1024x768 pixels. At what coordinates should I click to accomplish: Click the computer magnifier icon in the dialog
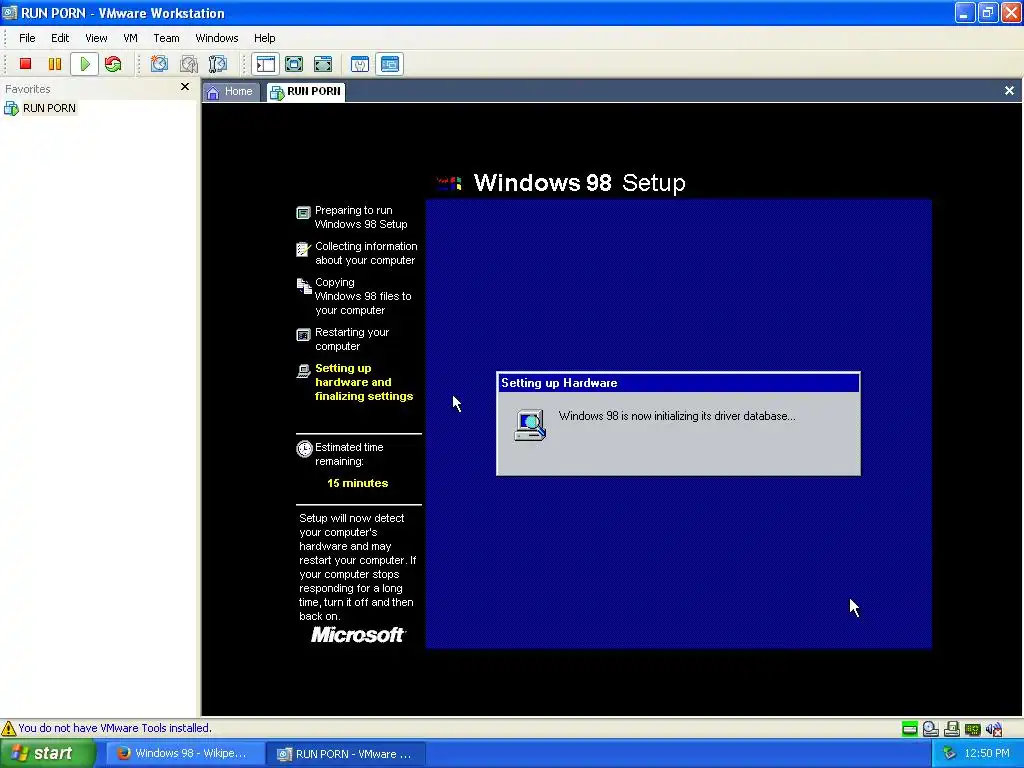coord(530,424)
